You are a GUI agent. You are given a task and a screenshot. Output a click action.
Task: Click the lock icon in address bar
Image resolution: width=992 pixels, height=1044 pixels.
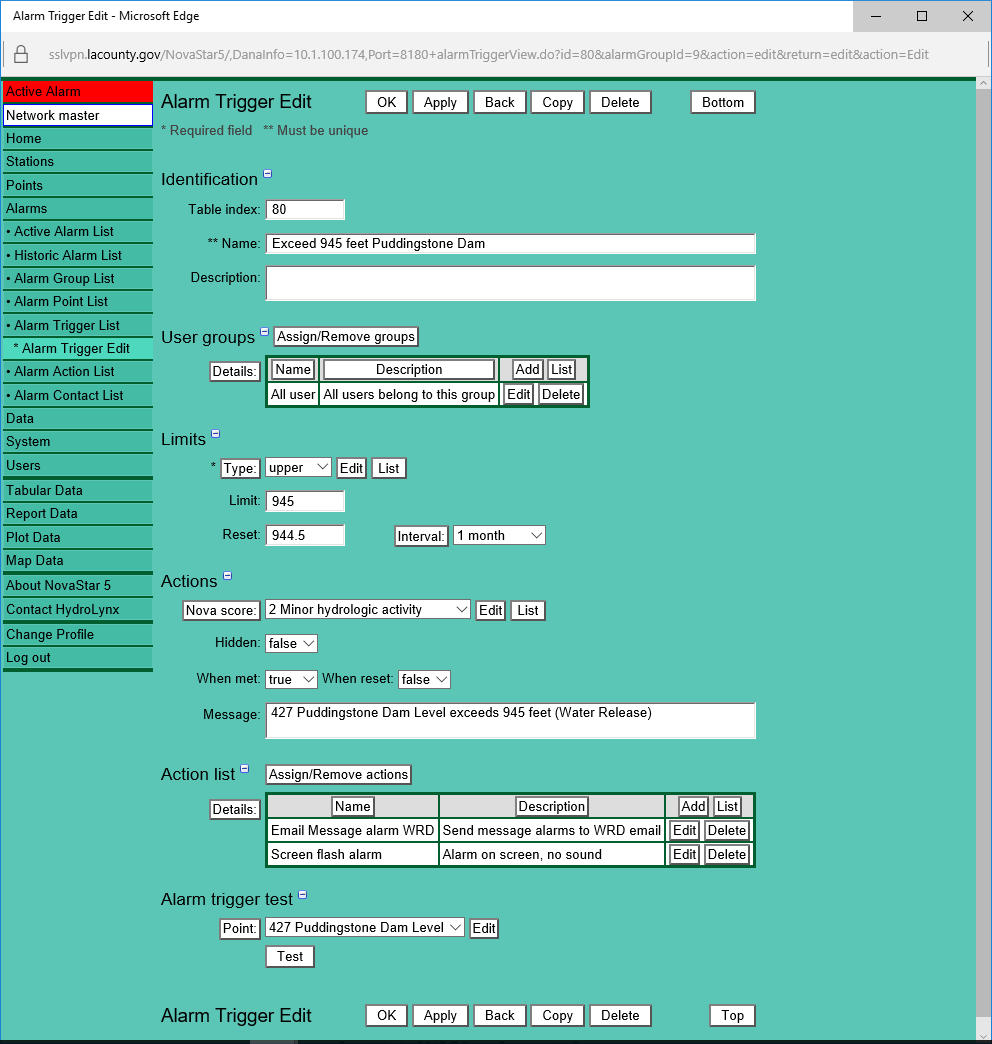click(x=20, y=54)
